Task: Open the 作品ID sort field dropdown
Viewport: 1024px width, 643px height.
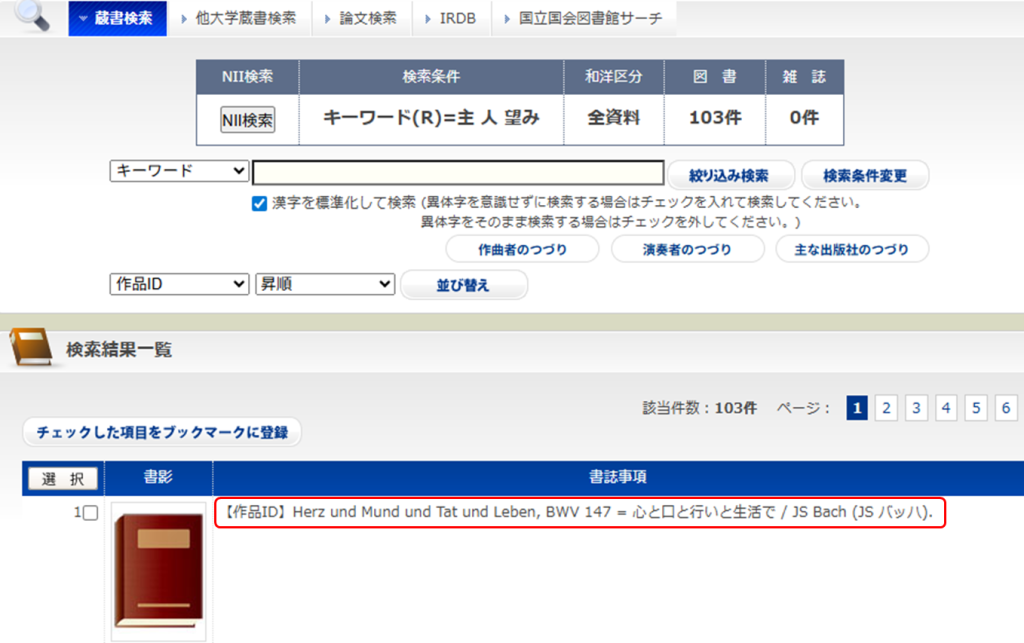Action: tap(179, 284)
